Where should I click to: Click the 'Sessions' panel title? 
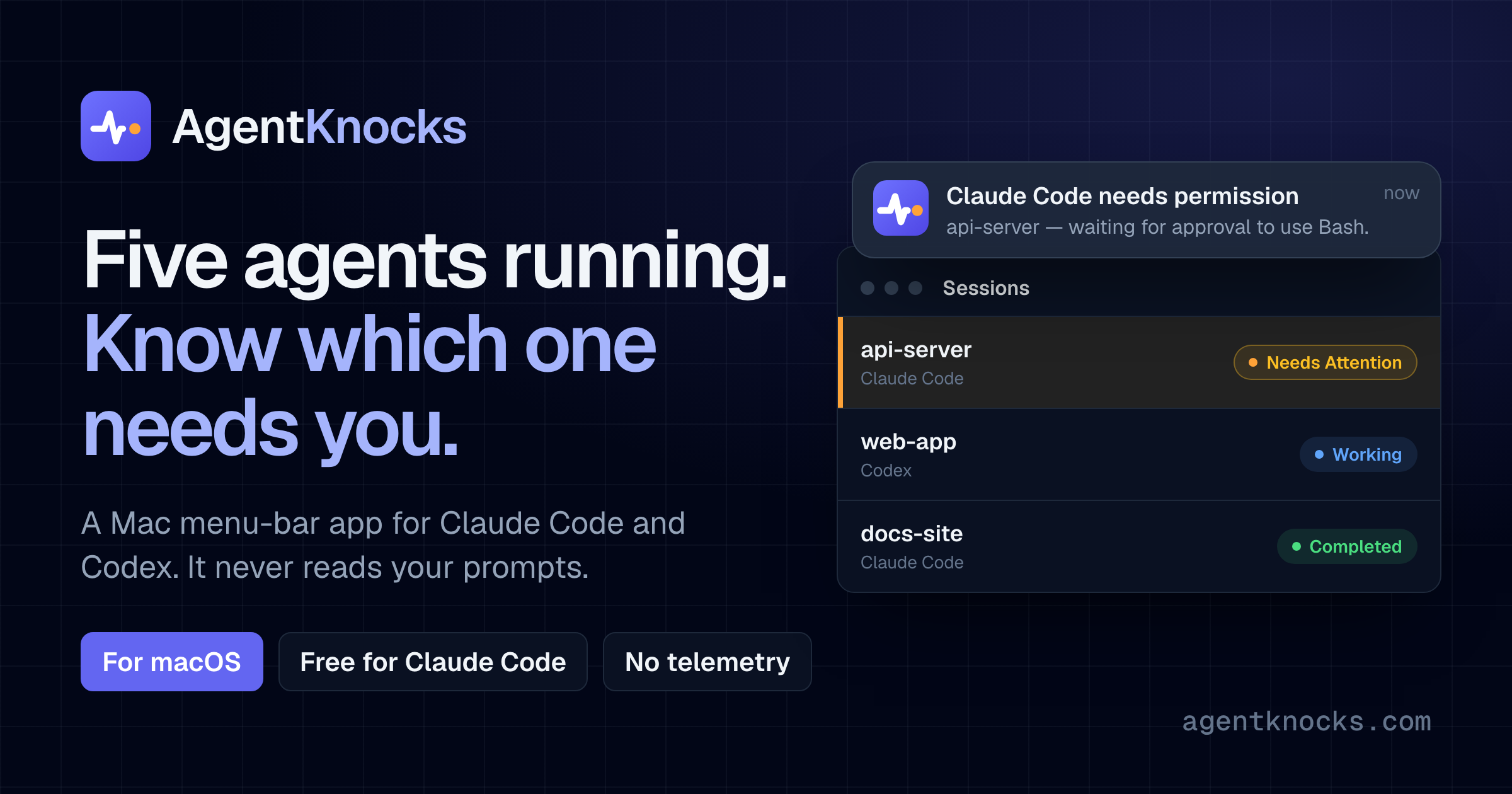click(x=986, y=288)
